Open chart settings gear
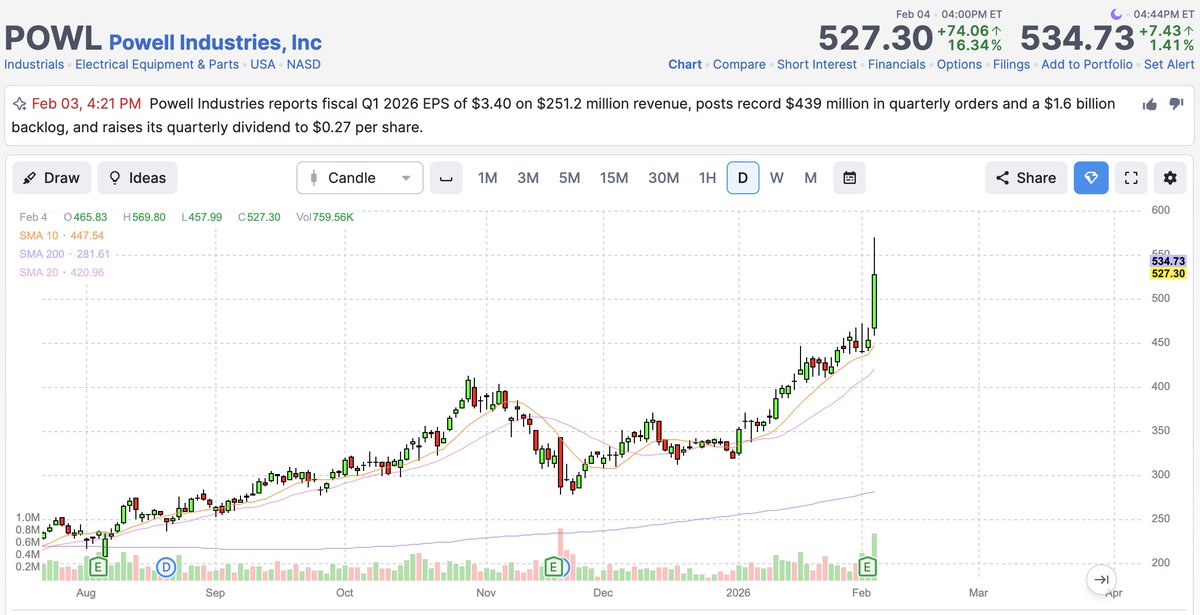This screenshot has height=615, width=1200. [1170, 178]
